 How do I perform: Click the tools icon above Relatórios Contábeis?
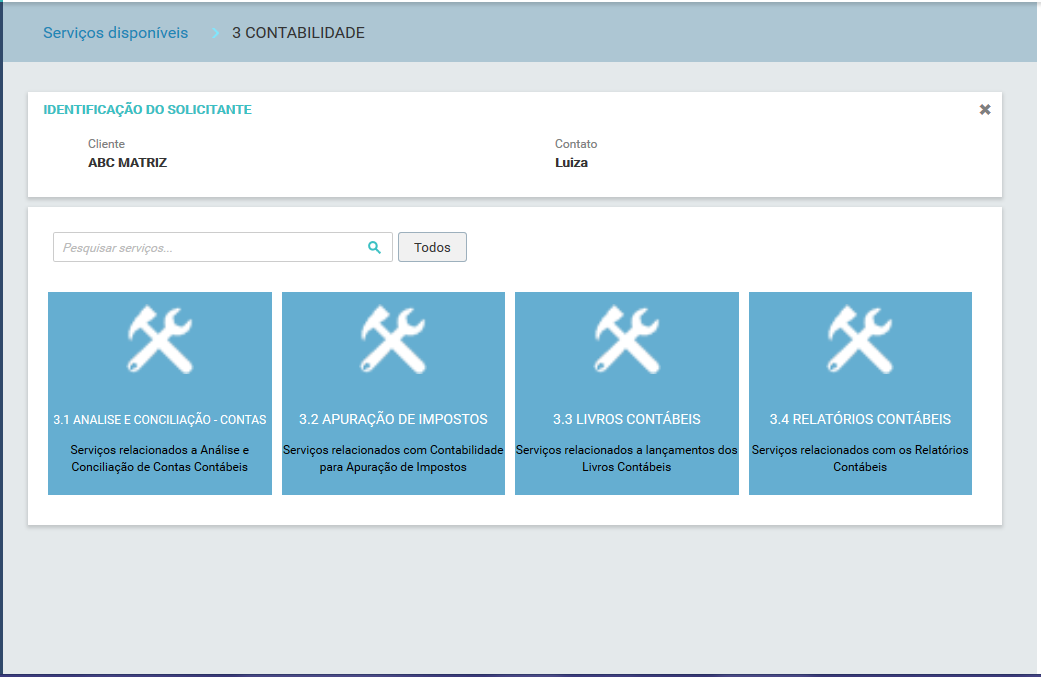pos(860,340)
